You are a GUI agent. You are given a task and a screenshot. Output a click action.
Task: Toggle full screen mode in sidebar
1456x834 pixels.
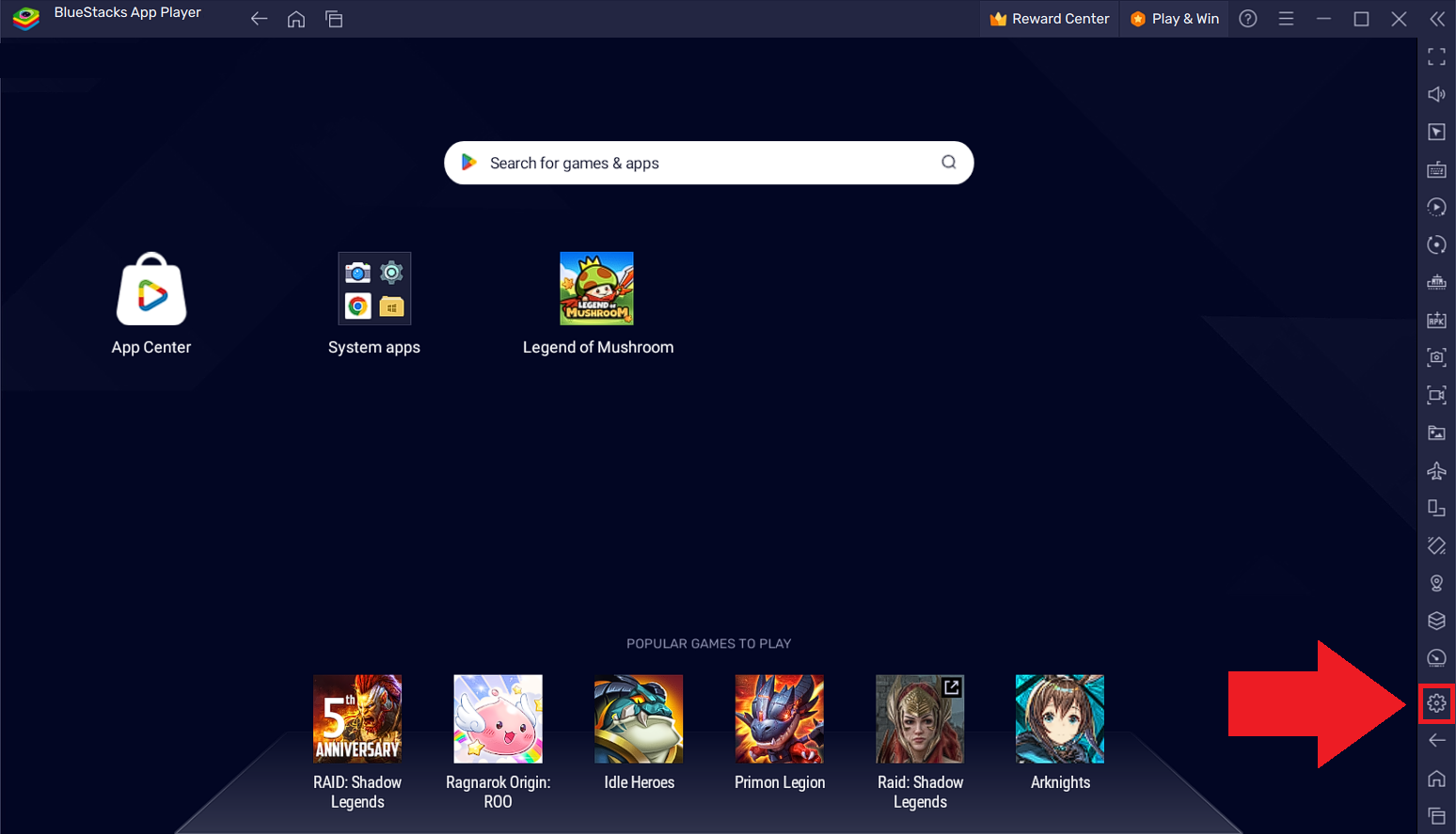(x=1436, y=56)
